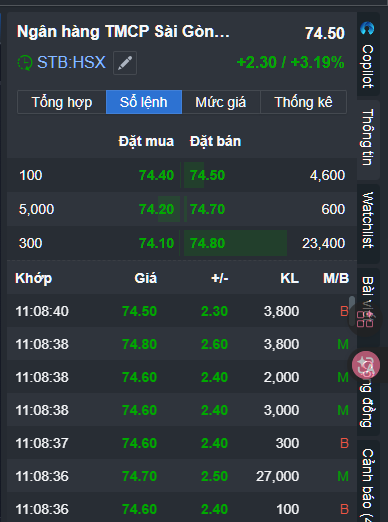
Task: Click the KL column header
Action: coord(289,278)
